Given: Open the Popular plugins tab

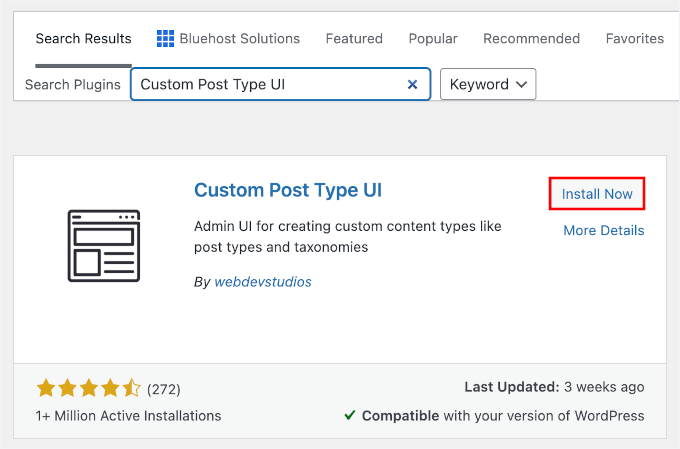Looking at the screenshot, I should tap(433, 39).
